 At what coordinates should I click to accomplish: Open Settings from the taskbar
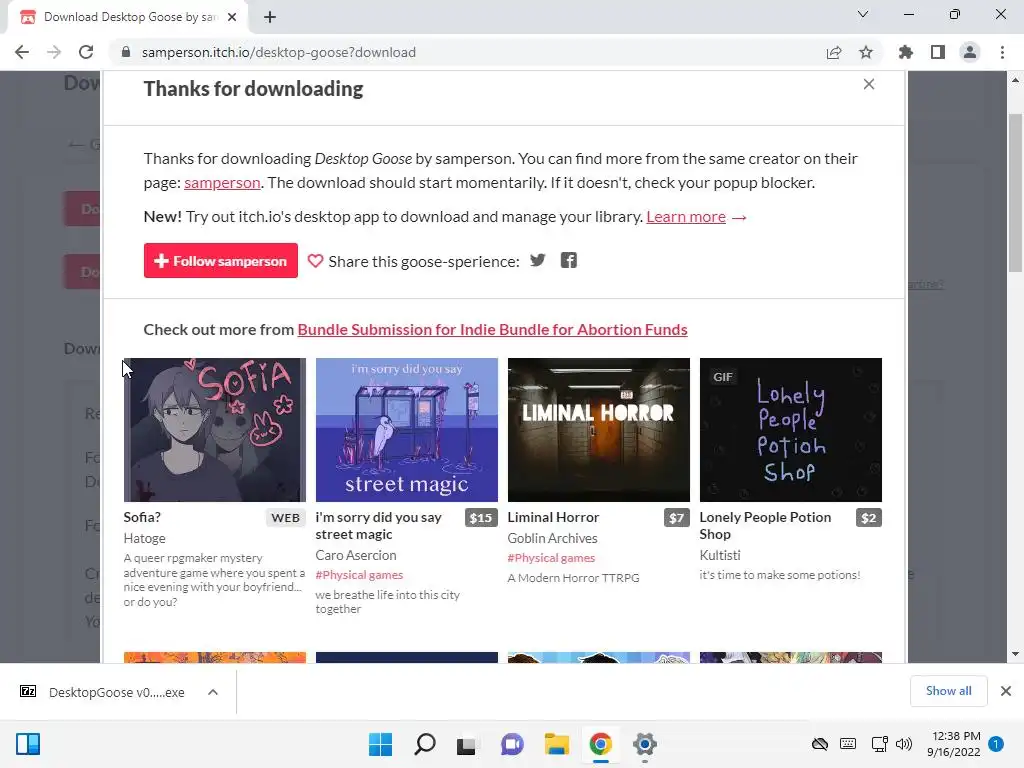[645, 744]
